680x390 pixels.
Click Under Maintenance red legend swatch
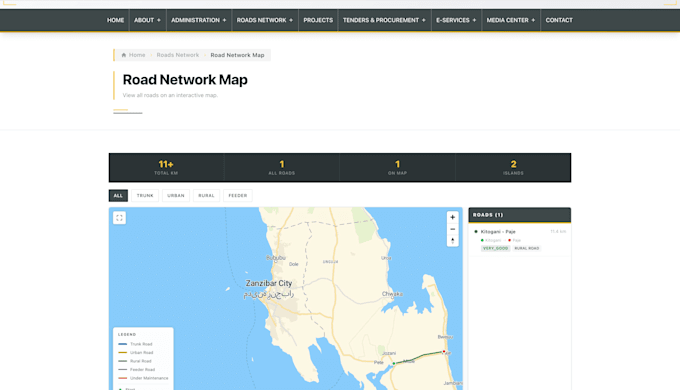click(123, 378)
